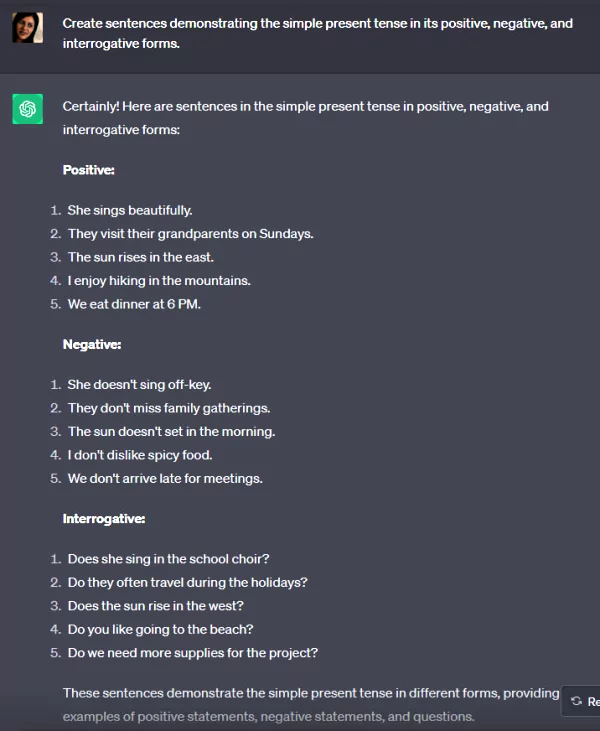Click She doesn't sing off-key sentence
Screen dimensions: 600x731
[x=139, y=385]
